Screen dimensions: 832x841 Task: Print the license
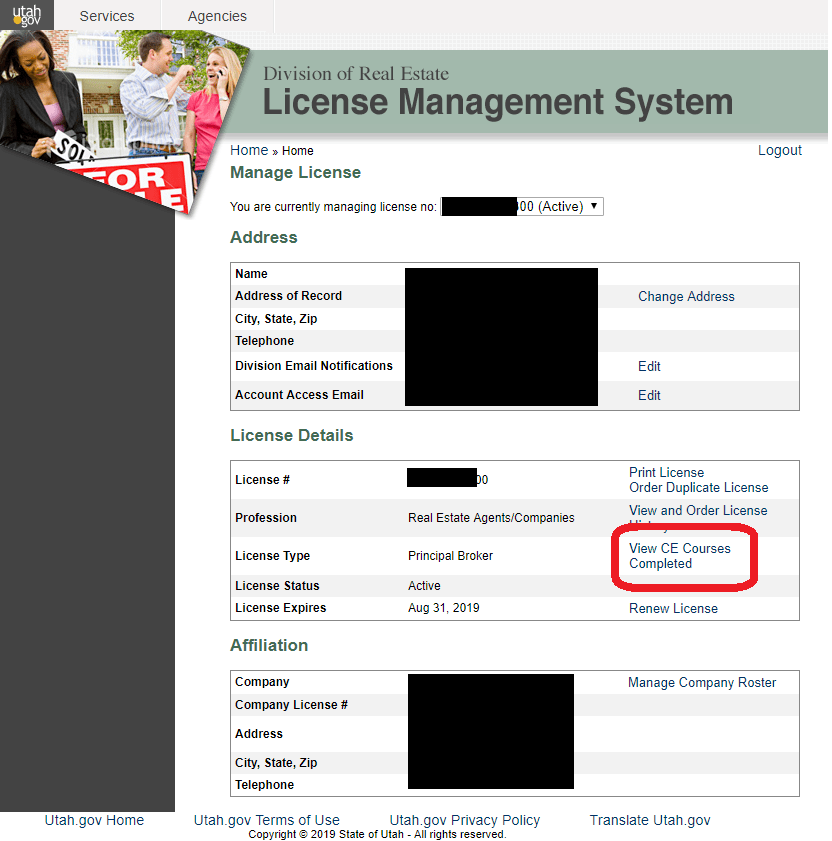[666, 472]
